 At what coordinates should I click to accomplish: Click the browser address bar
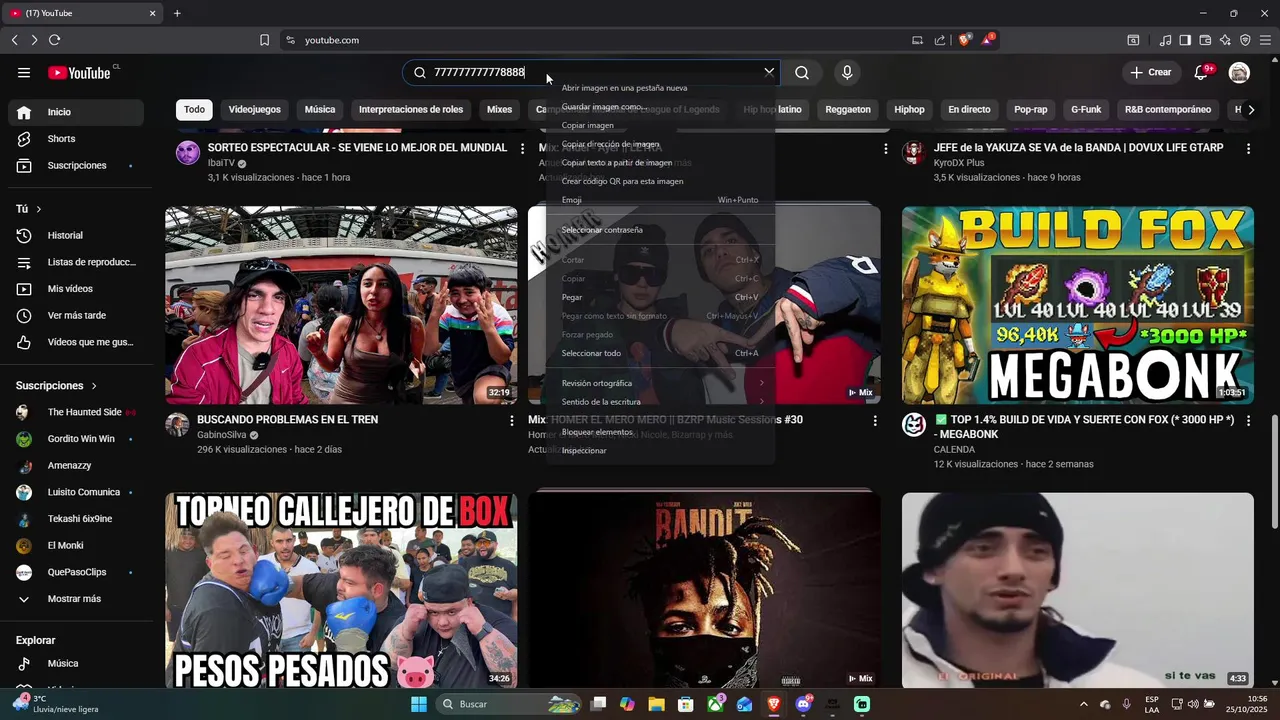click(590, 40)
